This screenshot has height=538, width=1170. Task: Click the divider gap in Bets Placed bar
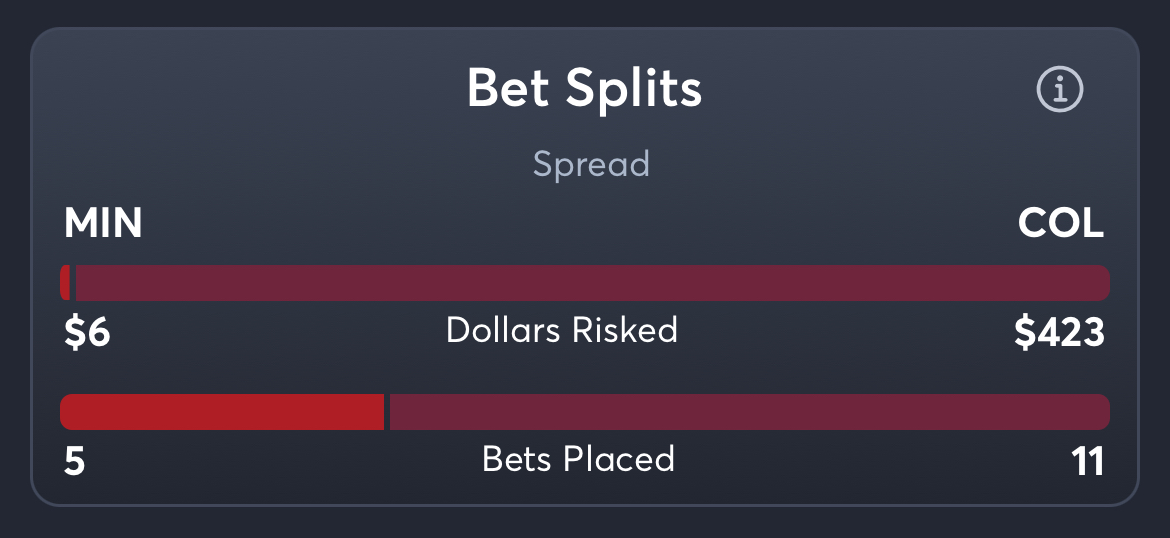(x=387, y=412)
